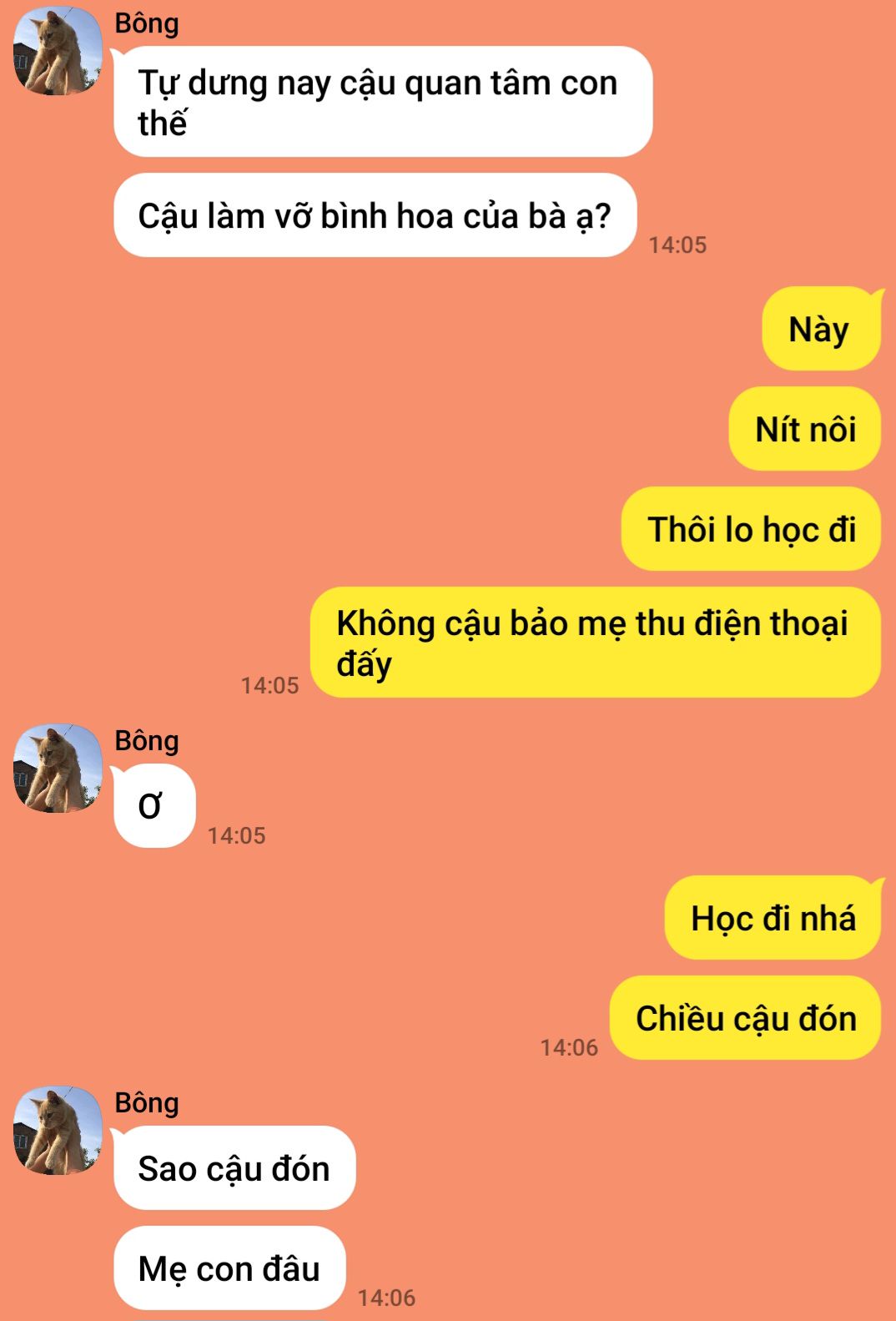This screenshot has height=1321, width=896.
Task: Tap Bông's avatar beside the 'Ơ' message
Action: coord(58,768)
